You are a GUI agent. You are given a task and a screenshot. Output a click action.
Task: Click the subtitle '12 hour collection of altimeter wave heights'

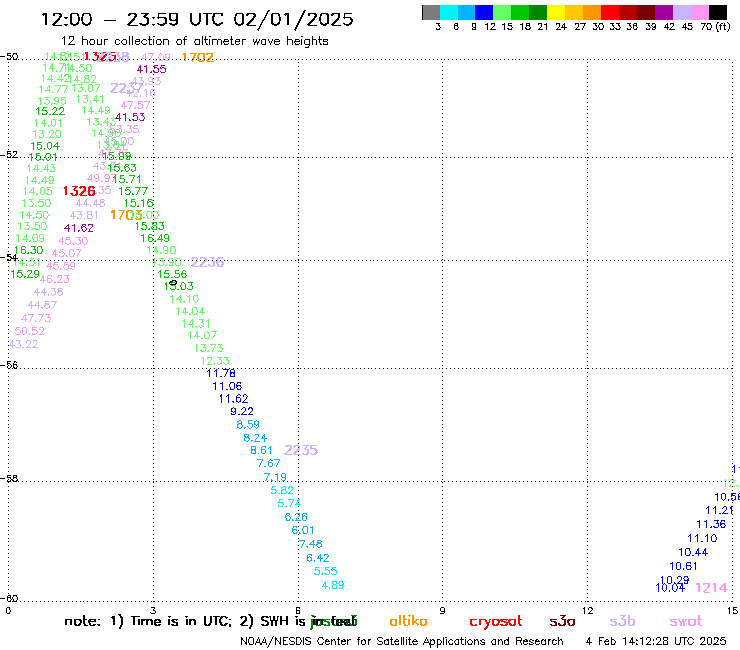[x=195, y=41]
